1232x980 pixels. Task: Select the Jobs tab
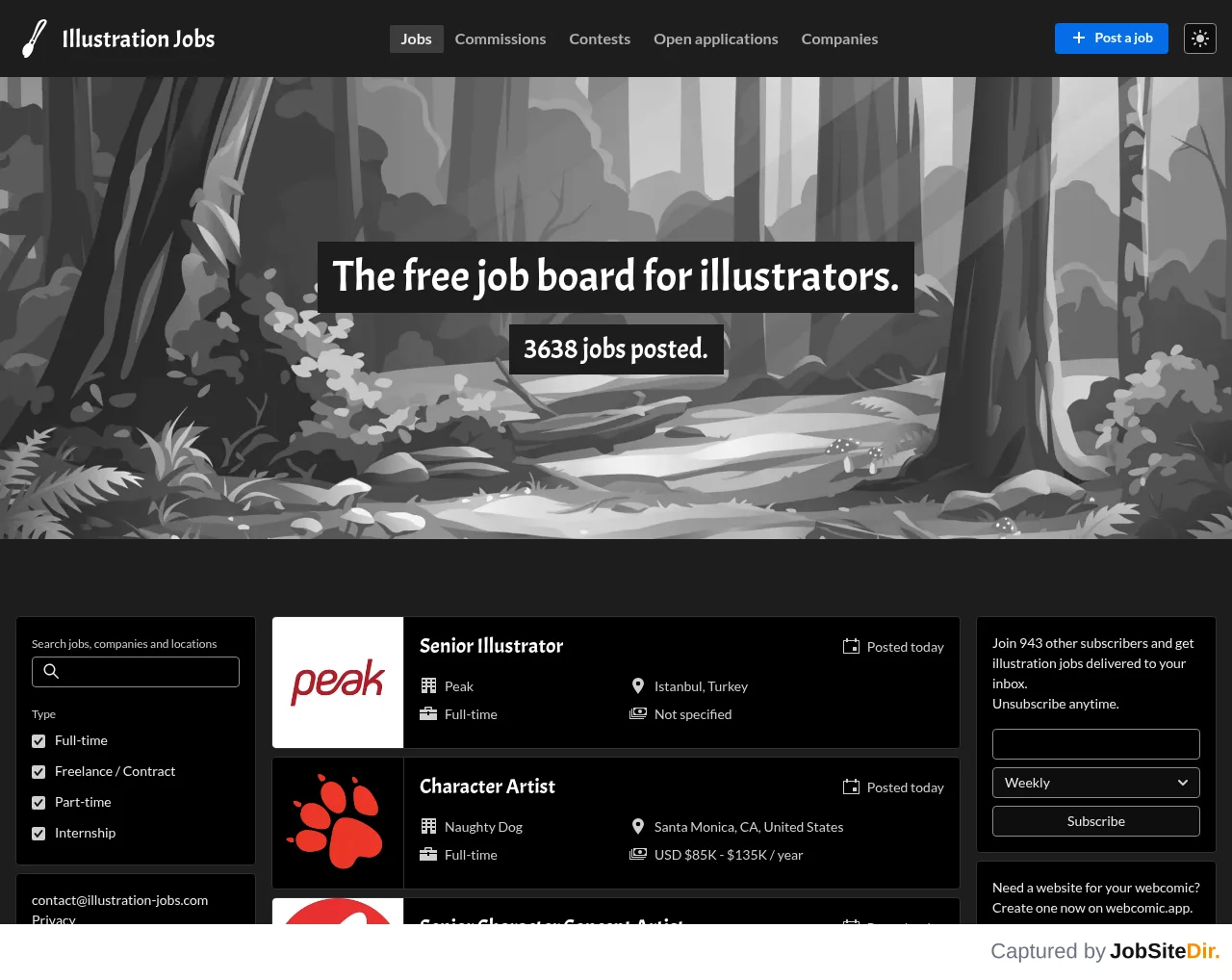point(416,39)
